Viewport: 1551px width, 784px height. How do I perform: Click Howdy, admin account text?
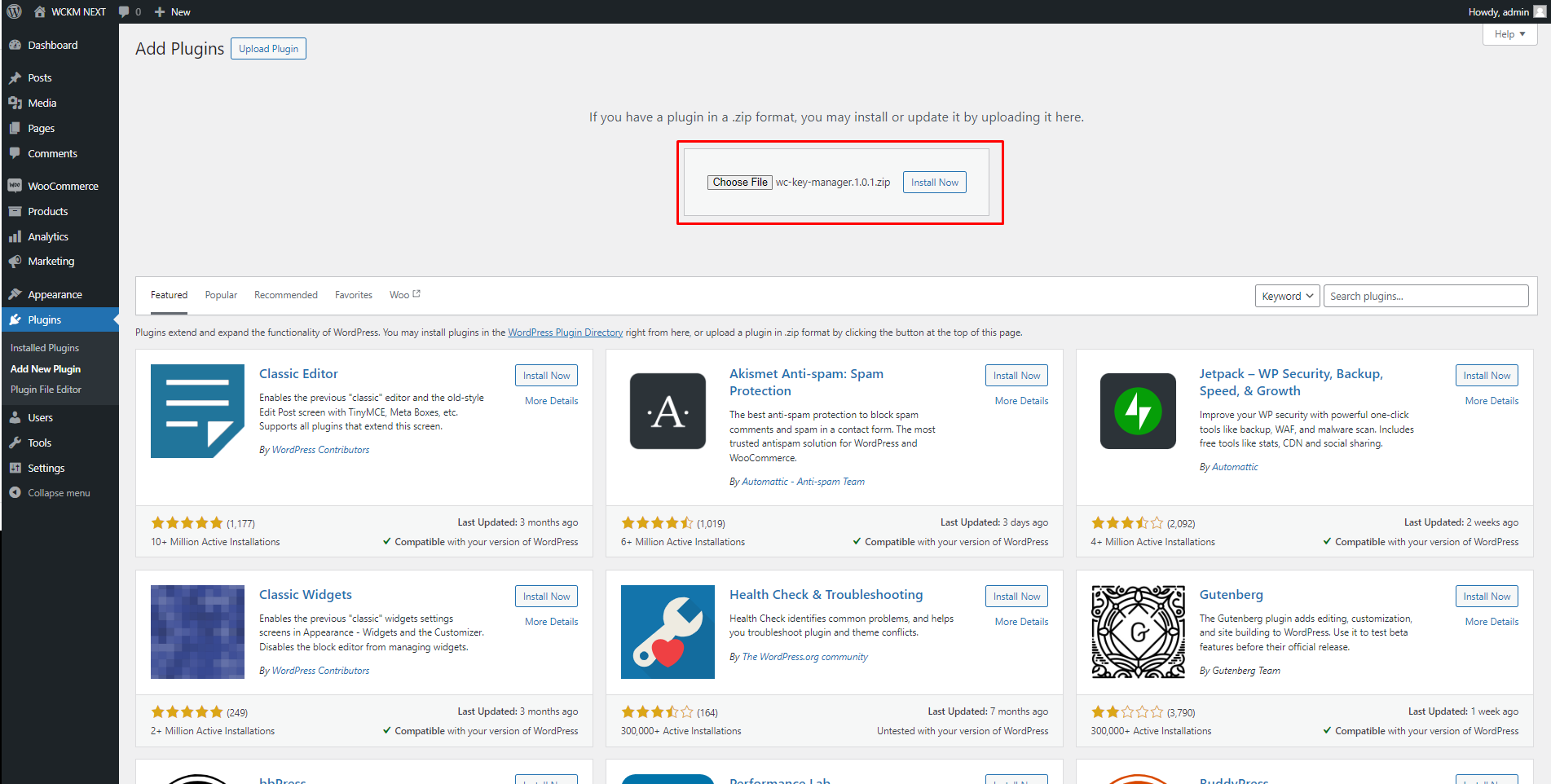pos(1498,11)
